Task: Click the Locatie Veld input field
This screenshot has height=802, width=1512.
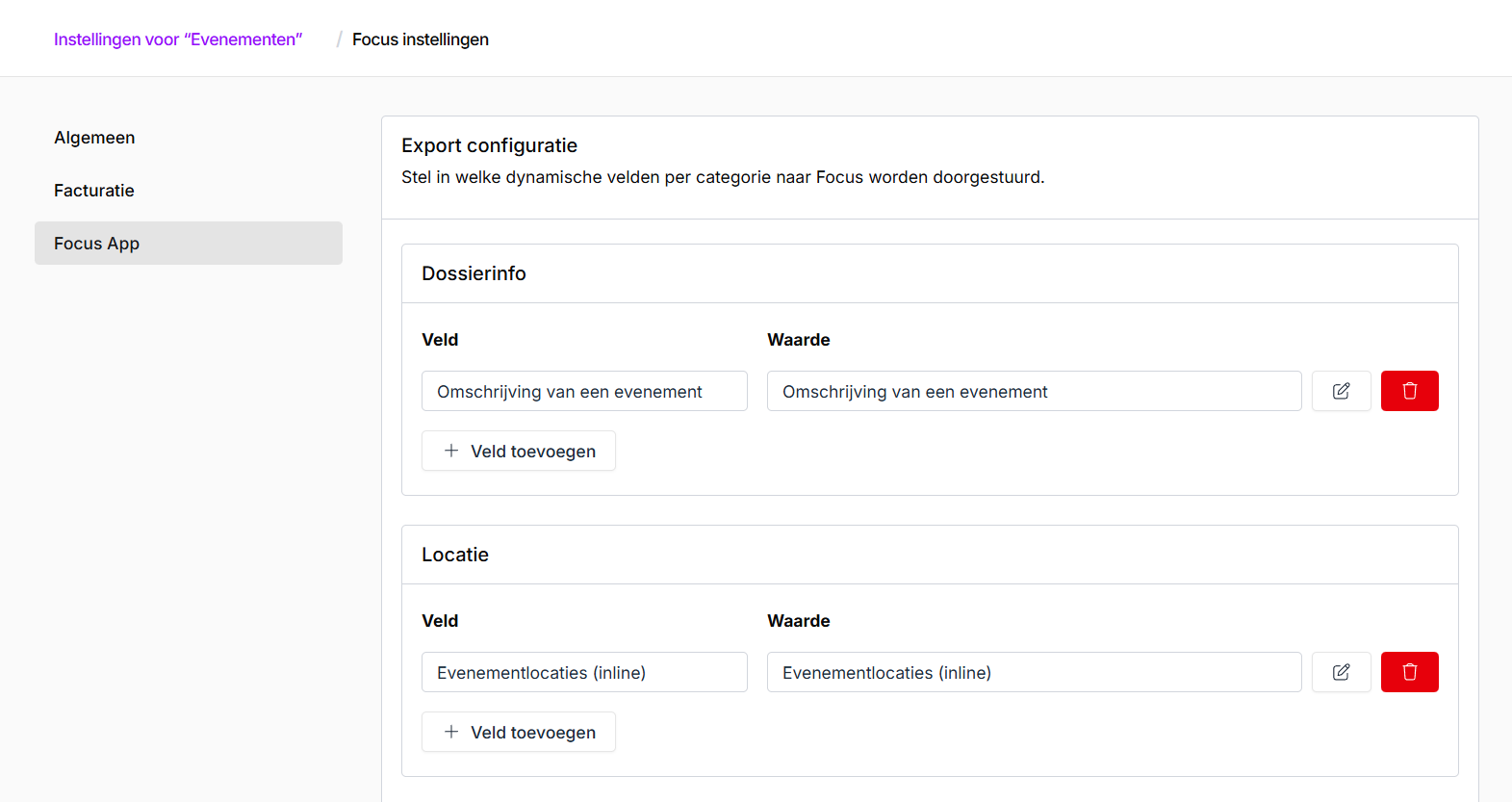Action: (584, 672)
